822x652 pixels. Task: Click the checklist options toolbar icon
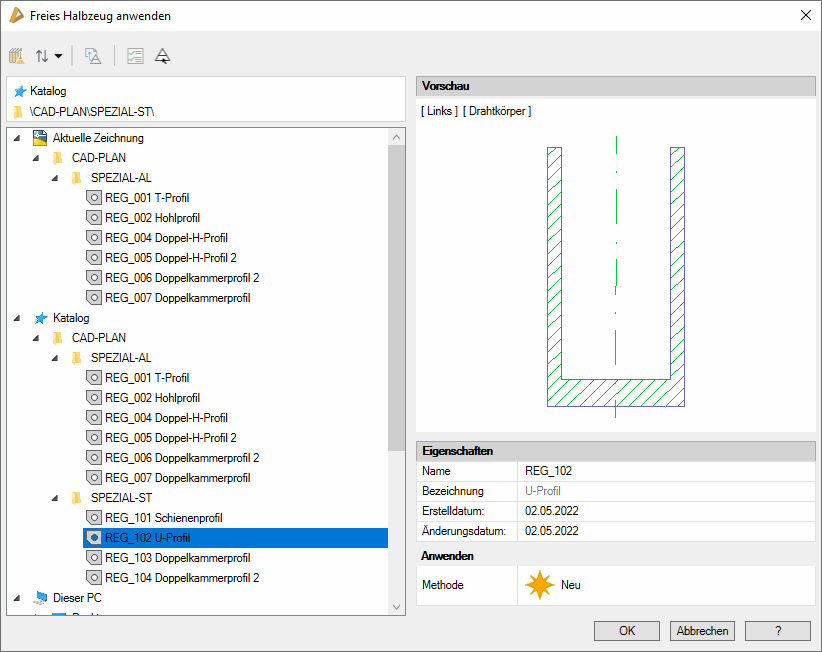(x=136, y=56)
